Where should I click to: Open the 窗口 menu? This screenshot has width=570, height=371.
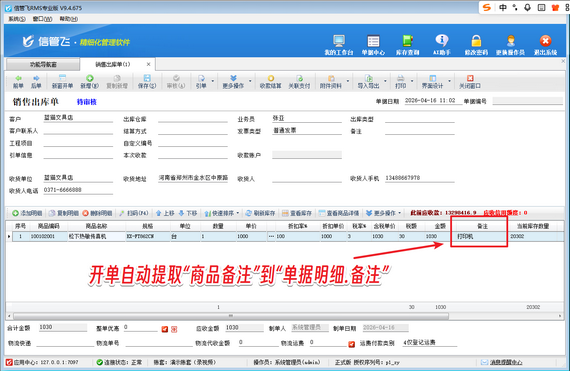42,19
